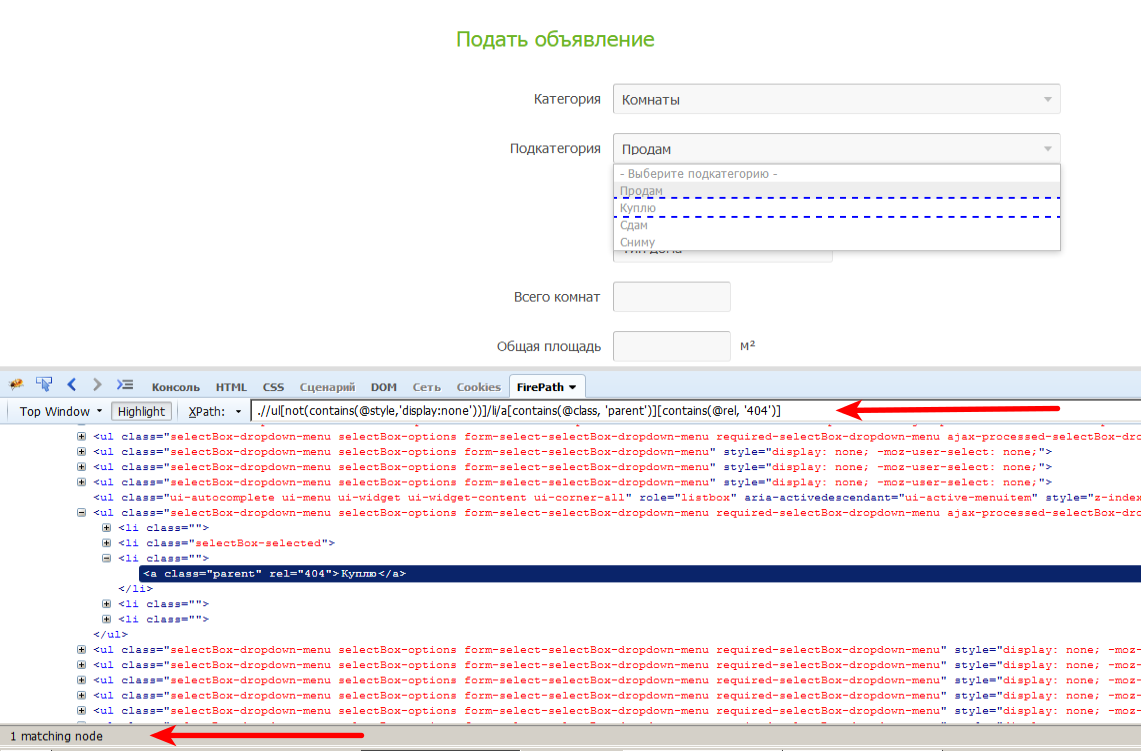Go back with the left arrow icon
The height and width of the screenshot is (751, 1141).
click(71, 384)
